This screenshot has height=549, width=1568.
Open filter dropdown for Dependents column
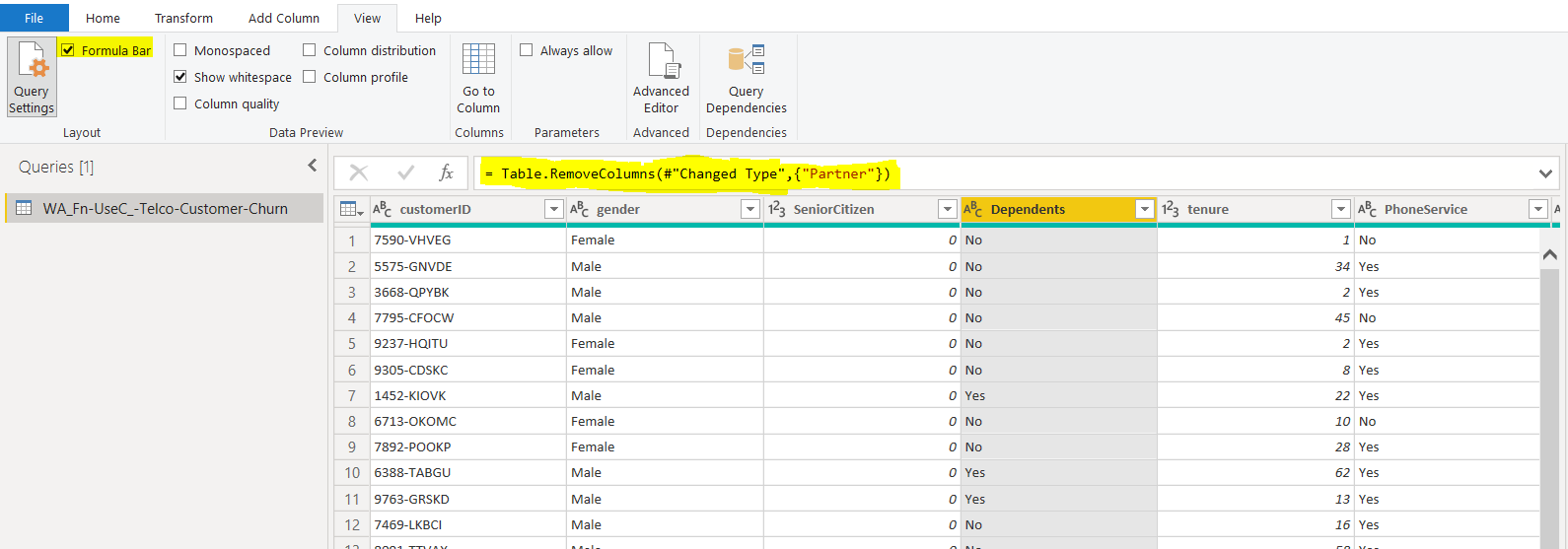point(1144,209)
